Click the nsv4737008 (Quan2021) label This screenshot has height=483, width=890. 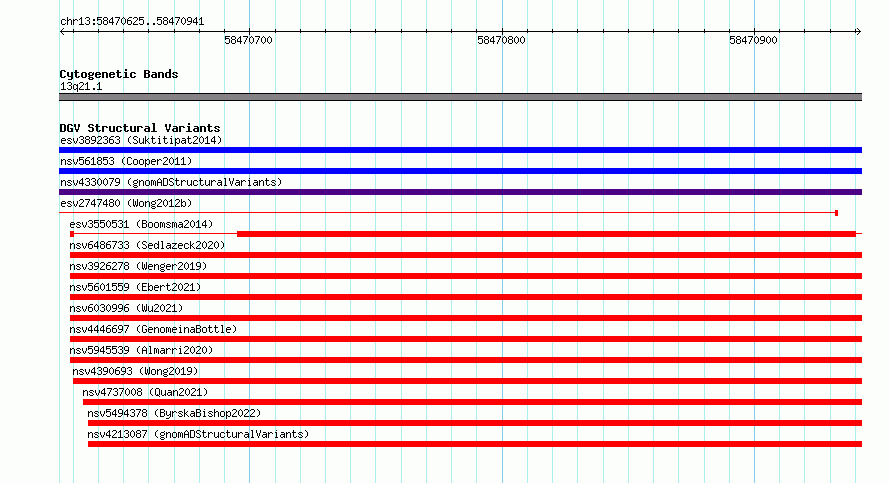[145, 392]
